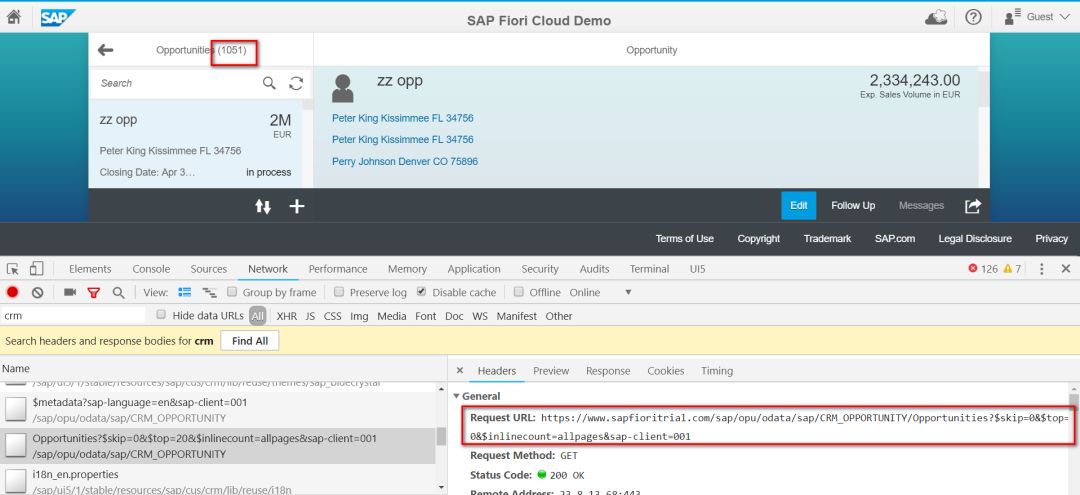This screenshot has width=1080, height=495.
Task: Open the Legal Disclosure link
Action: click(975, 239)
